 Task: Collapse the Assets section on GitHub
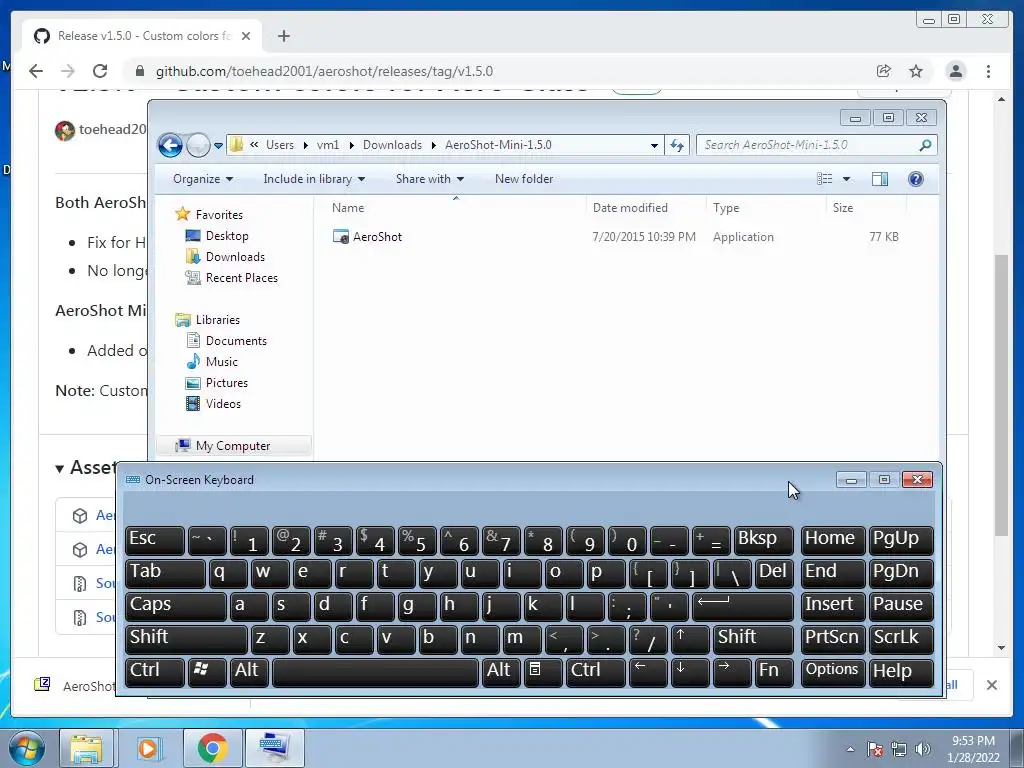tap(86, 468)
